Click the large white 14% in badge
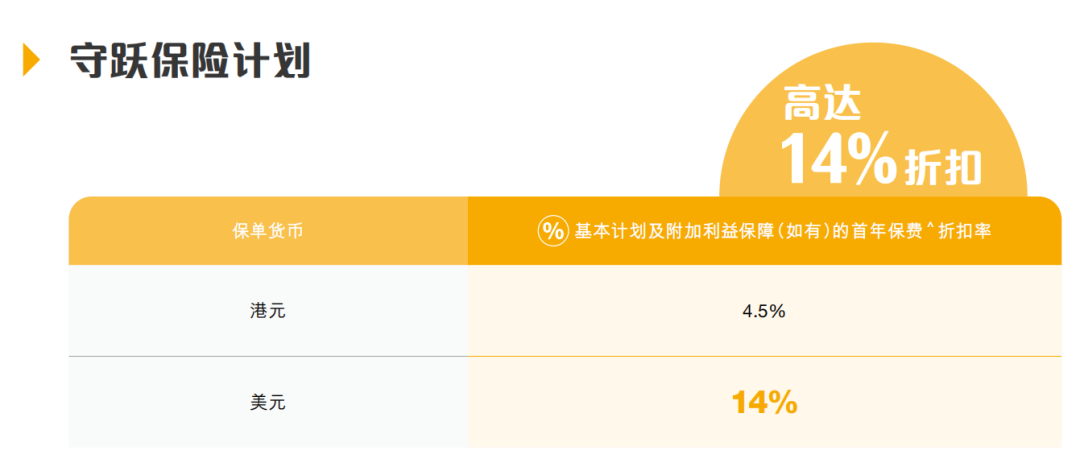 click(838, 160)
